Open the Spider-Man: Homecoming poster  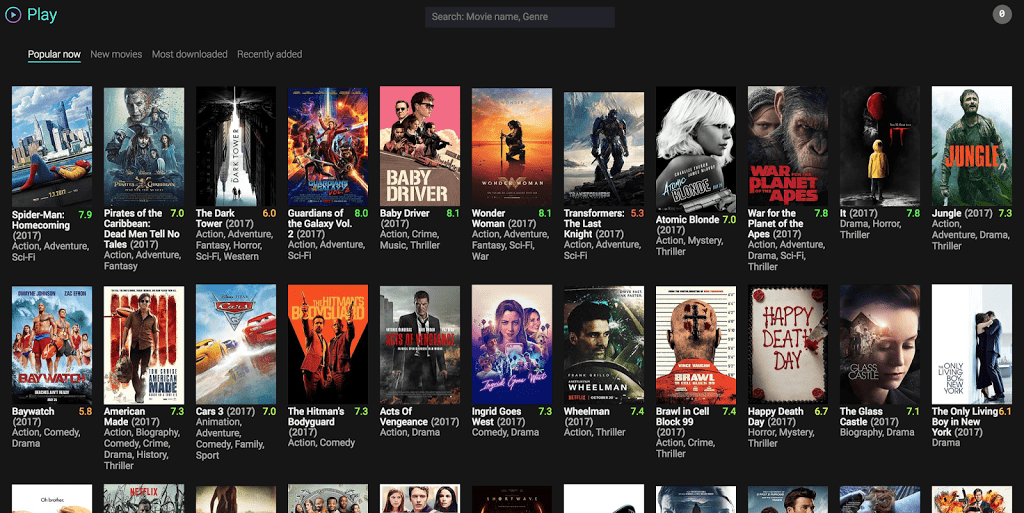pos(52,146)
